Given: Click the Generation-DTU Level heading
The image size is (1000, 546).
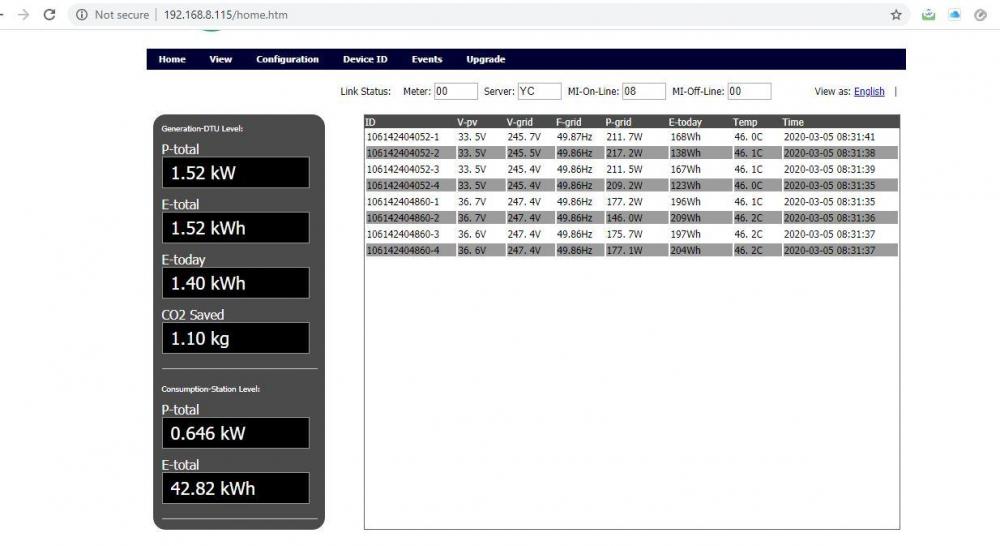Looking at the screenshot, I should tap(202, 128).
